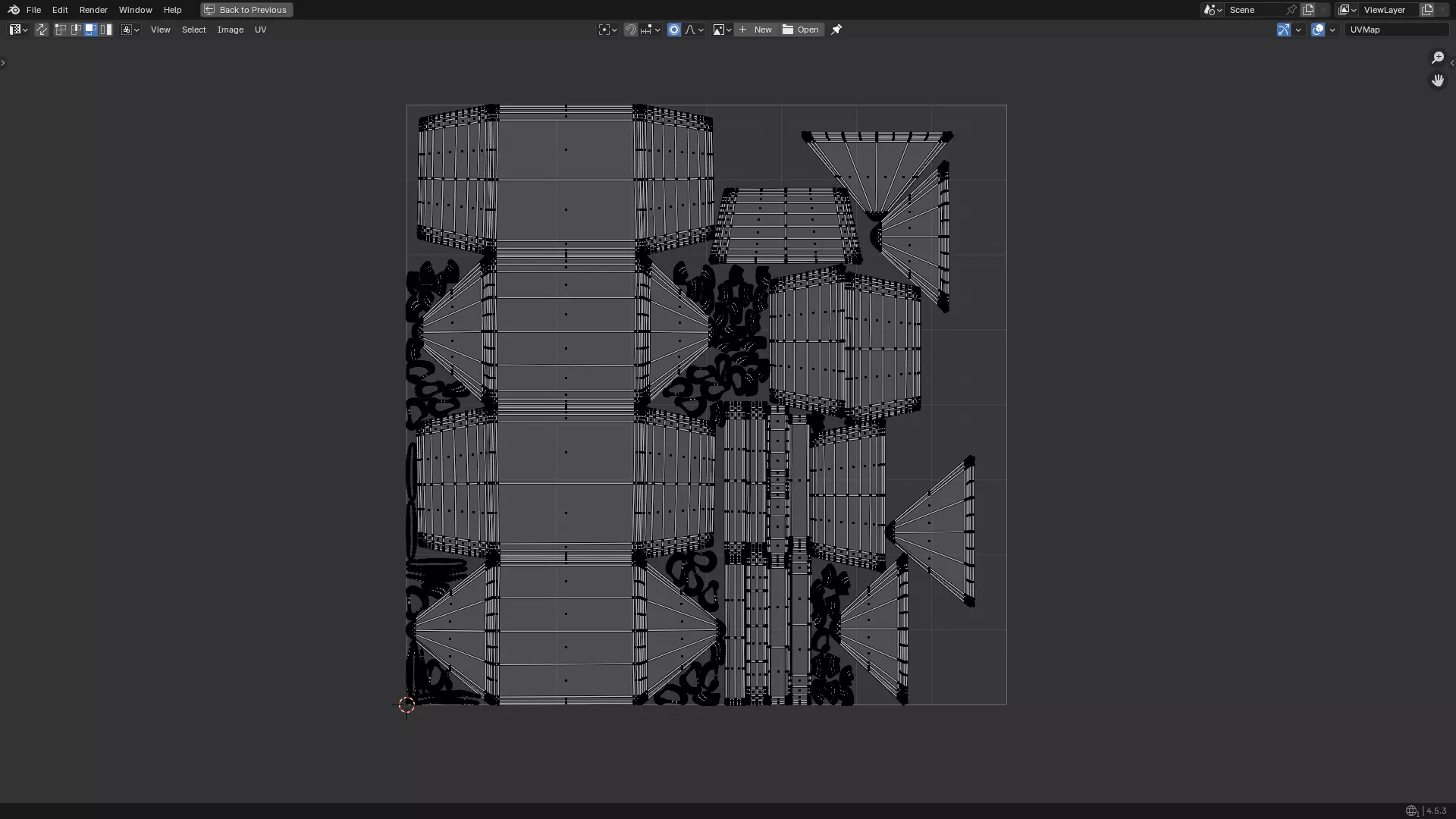Toggle UV sync selection
The height and width of the screenshot is (819, 1456).
pos(42,30)
